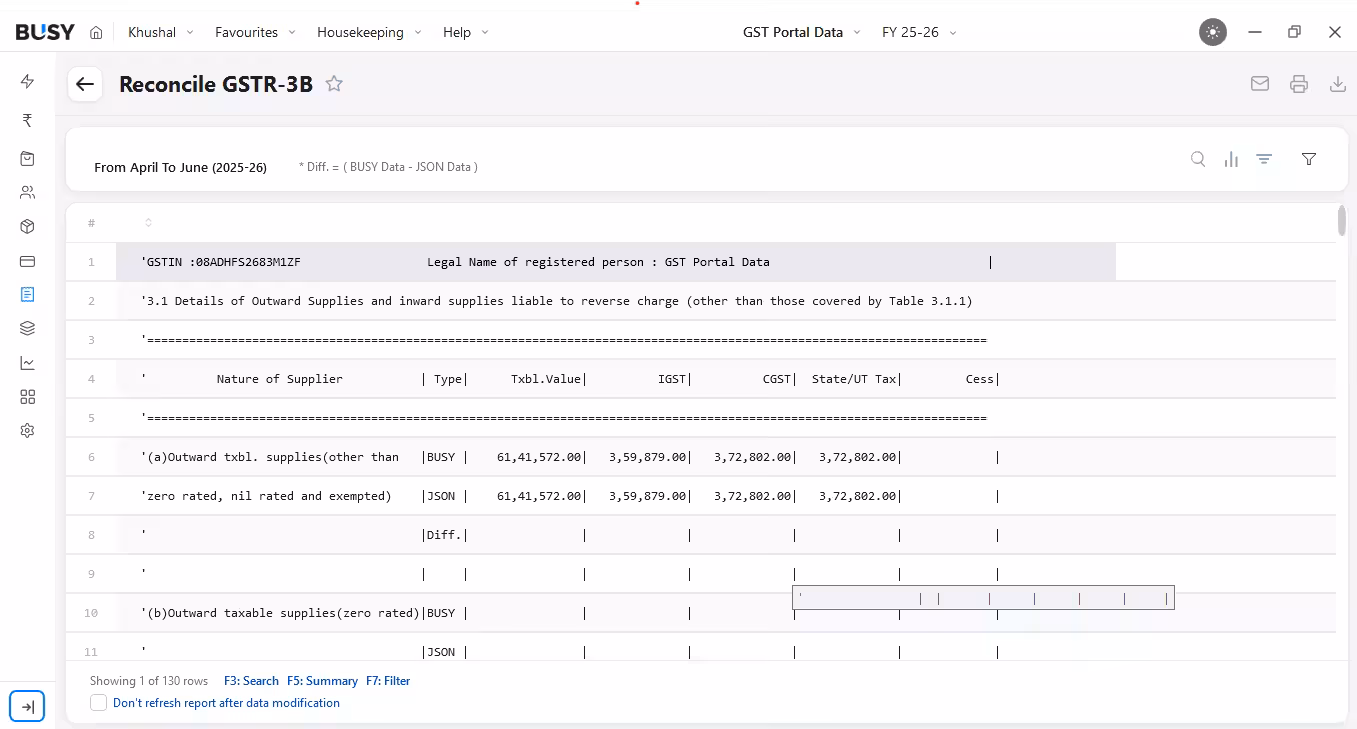1357x729 pixels.
Task: Email the report using the envelope icon
Action: tap(1260, 84)
